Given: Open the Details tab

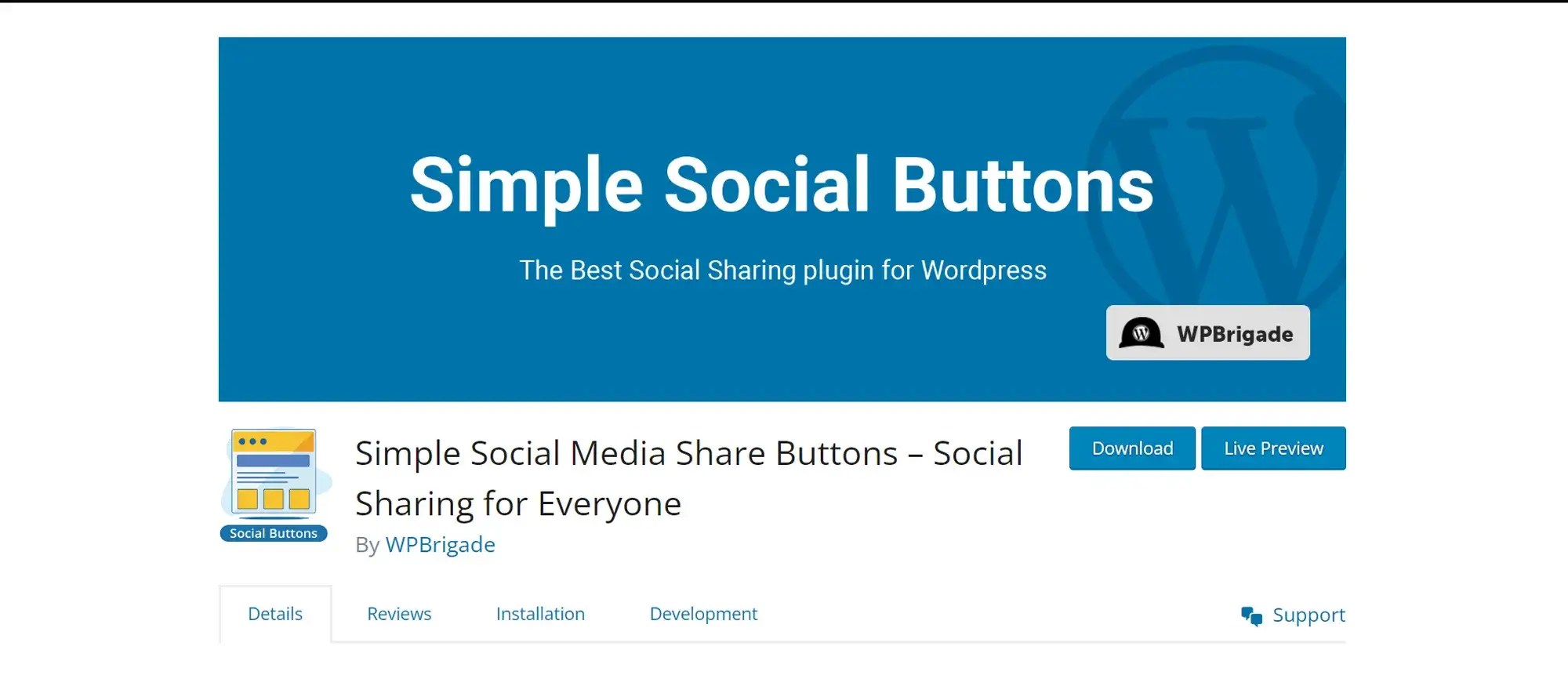Looking at the screenshot, I should point(275,614).
